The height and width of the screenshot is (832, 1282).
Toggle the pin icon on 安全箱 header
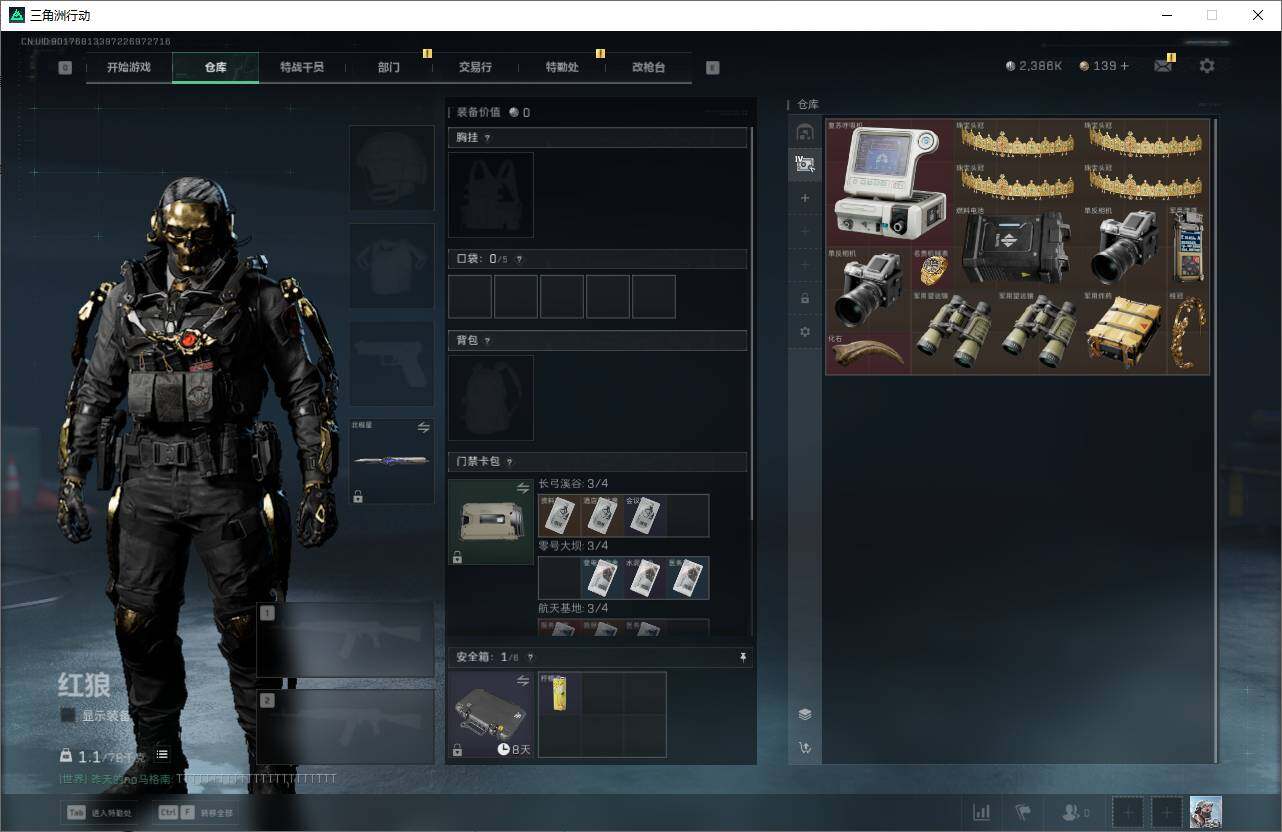coord(743,657)
